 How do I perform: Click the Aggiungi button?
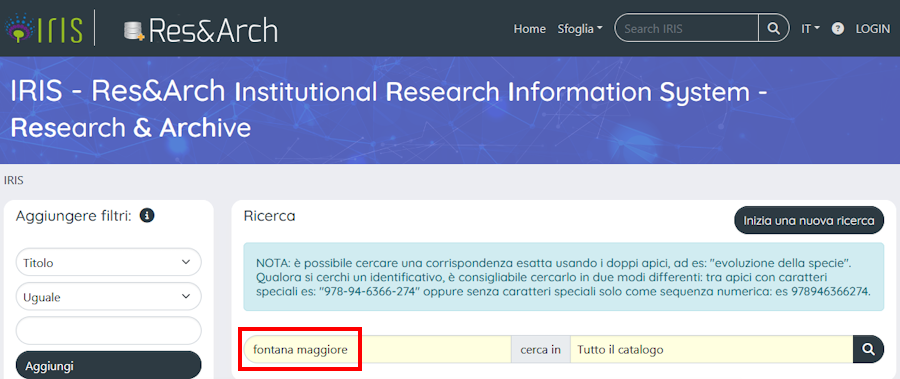pos(108,365)
